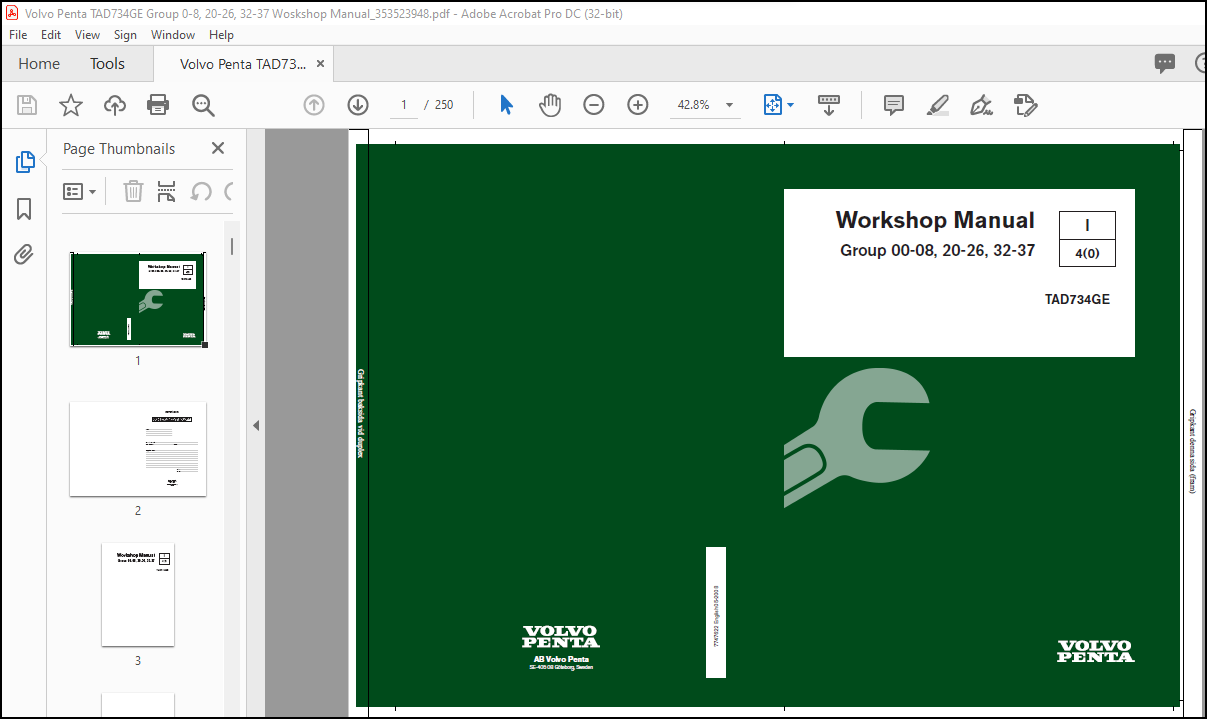Switch to the Tools tab
Viewport: 1207px width, 719px height.
click(x=107, y=63)
